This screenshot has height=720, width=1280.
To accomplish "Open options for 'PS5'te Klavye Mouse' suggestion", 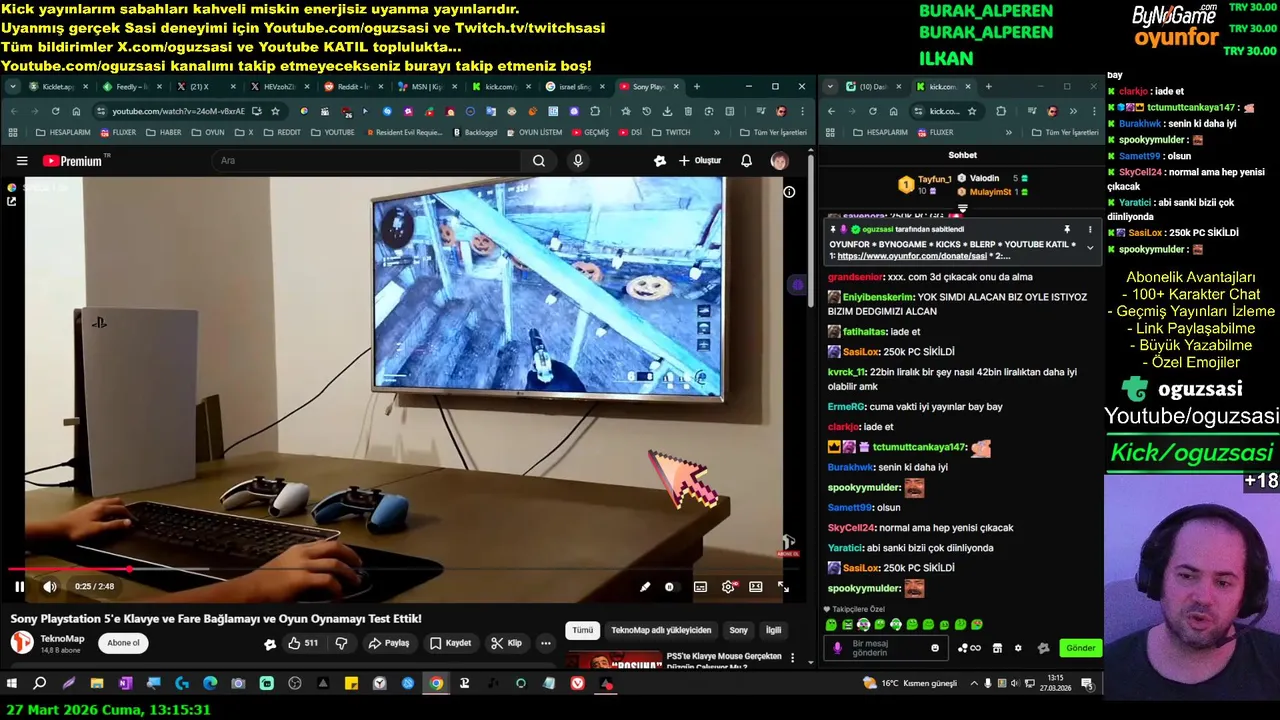I will pyautogui.click(x=794, y=659).
